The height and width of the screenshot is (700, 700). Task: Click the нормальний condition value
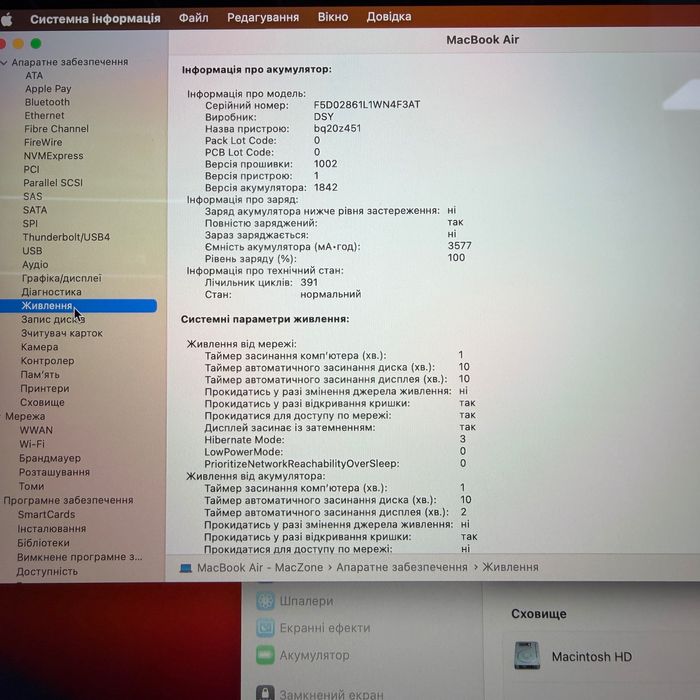pos(331,295)
